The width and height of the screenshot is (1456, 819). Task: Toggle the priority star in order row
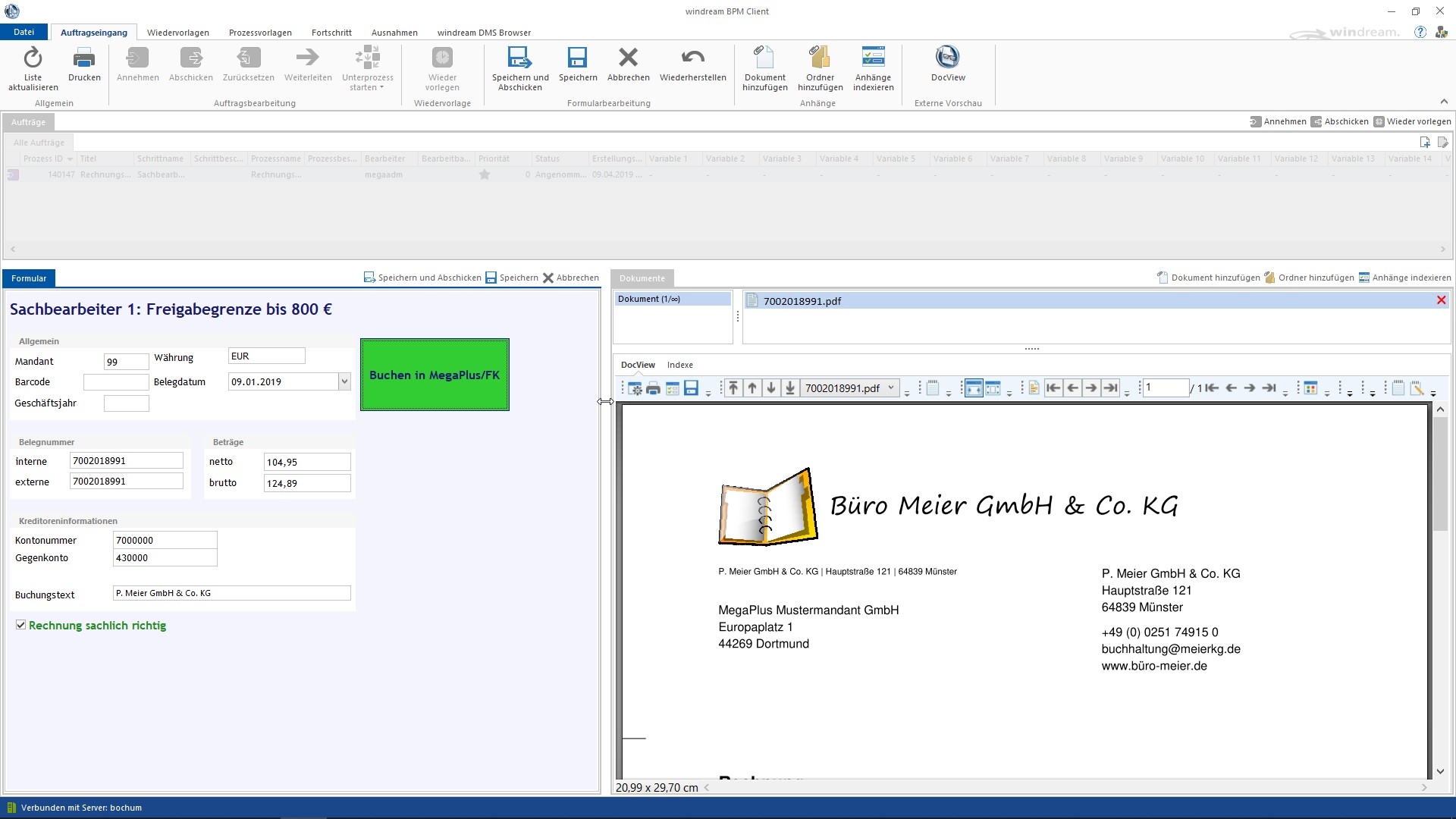(x=485, y=174)
